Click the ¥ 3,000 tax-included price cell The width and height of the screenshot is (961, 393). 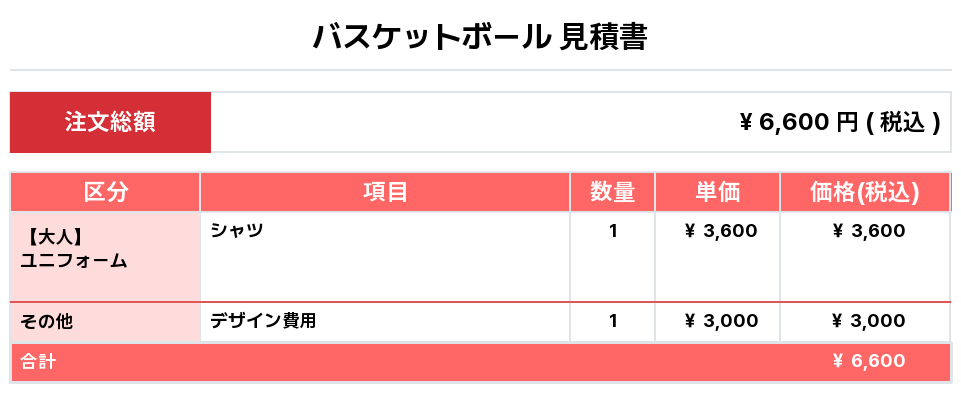tap(865, 322)
